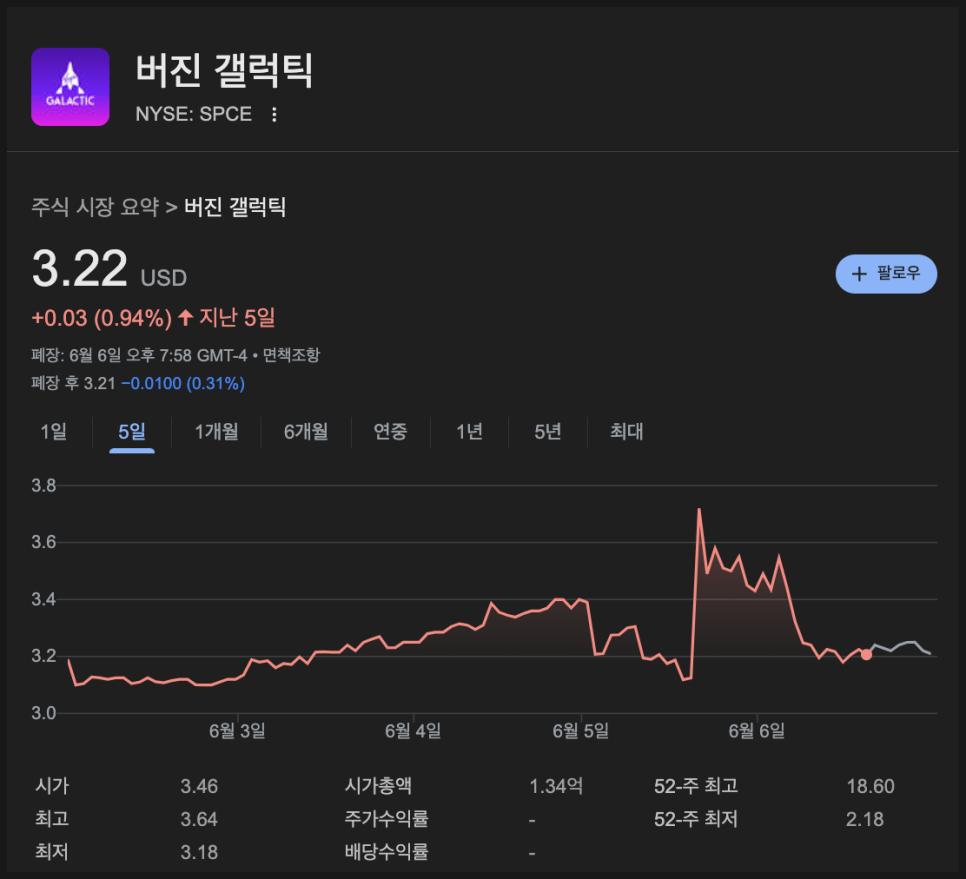Click the 52-주 최저 value 2.18
This screenshot has width=966, height=879.
point(865,820)
